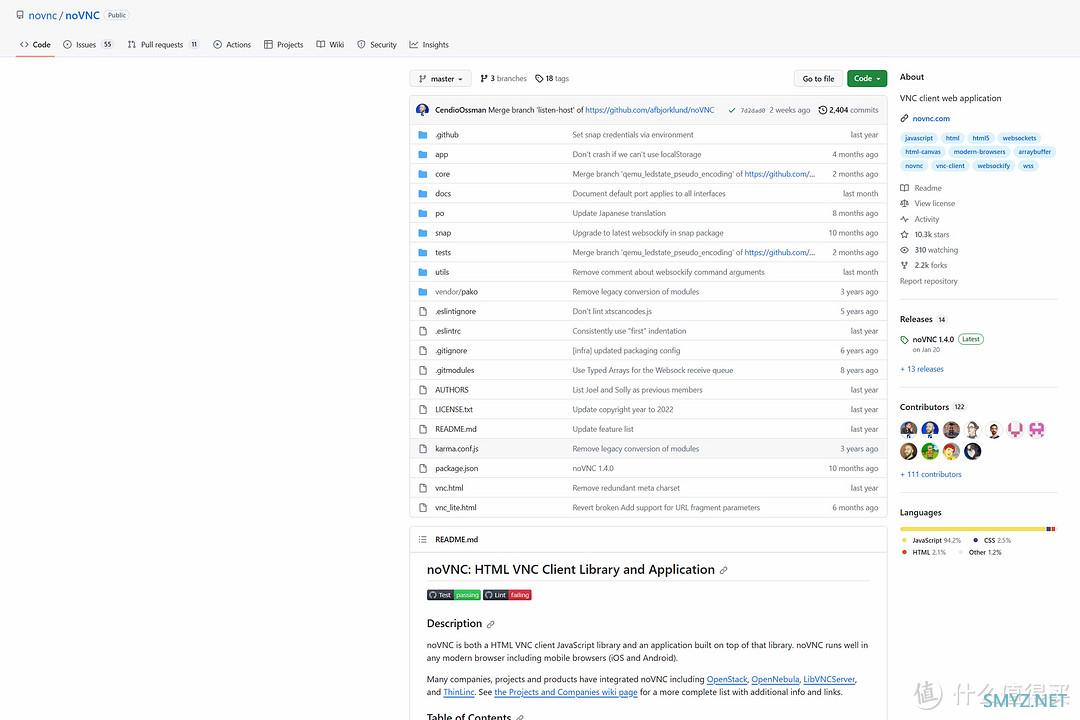Open the Pull requests tab
Image resolution: width=1080 pixels, height=720 pixels.
[x=163, y=45]
